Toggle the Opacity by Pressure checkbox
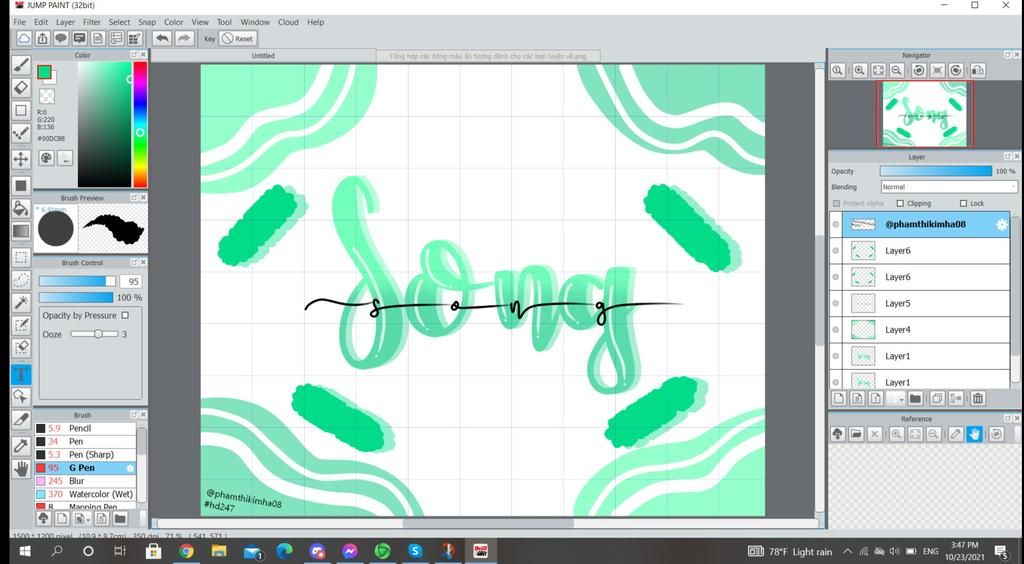The height and width of the screenshot is (564, 1024). (x=125, y=315)
